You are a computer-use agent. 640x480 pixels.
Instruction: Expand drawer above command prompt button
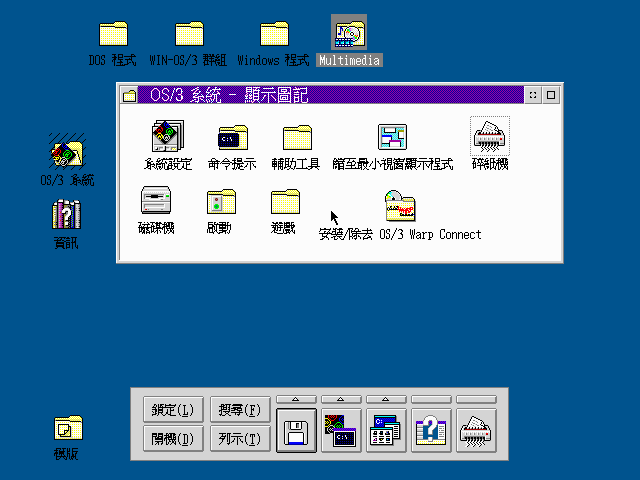tap(341, 399)
